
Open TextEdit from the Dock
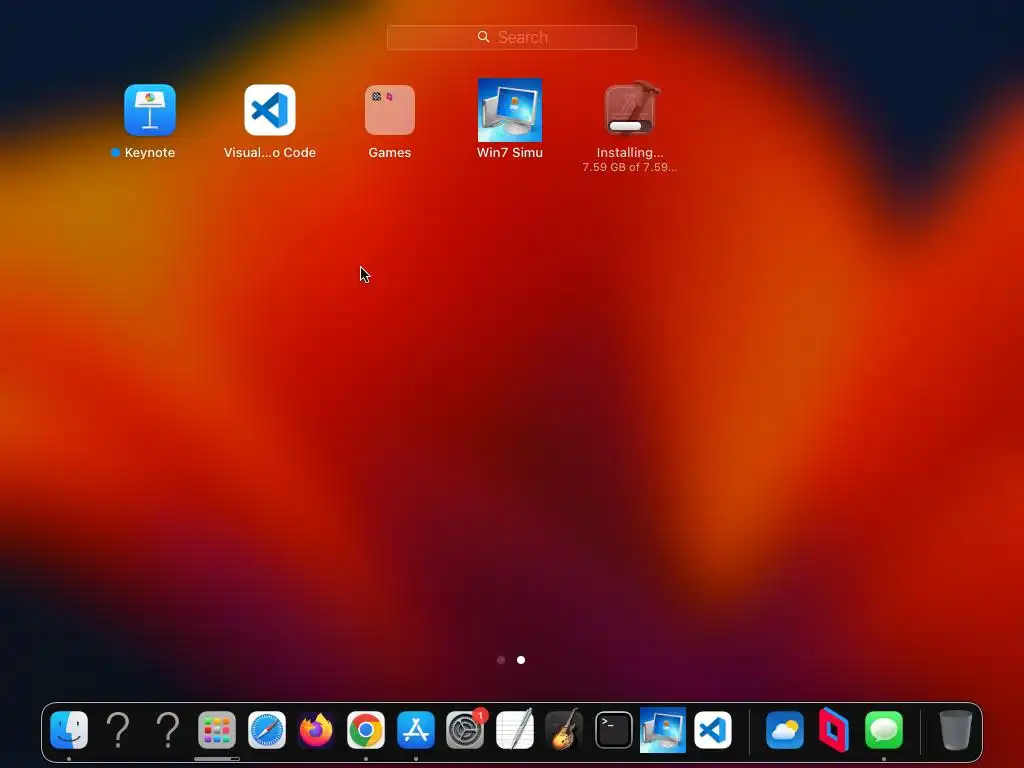(x=515, y=729)
